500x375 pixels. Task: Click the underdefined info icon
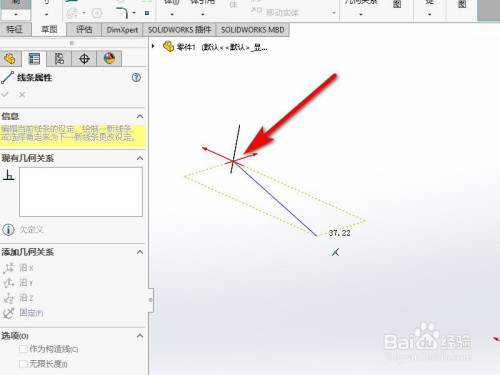[x=8, y=229]
